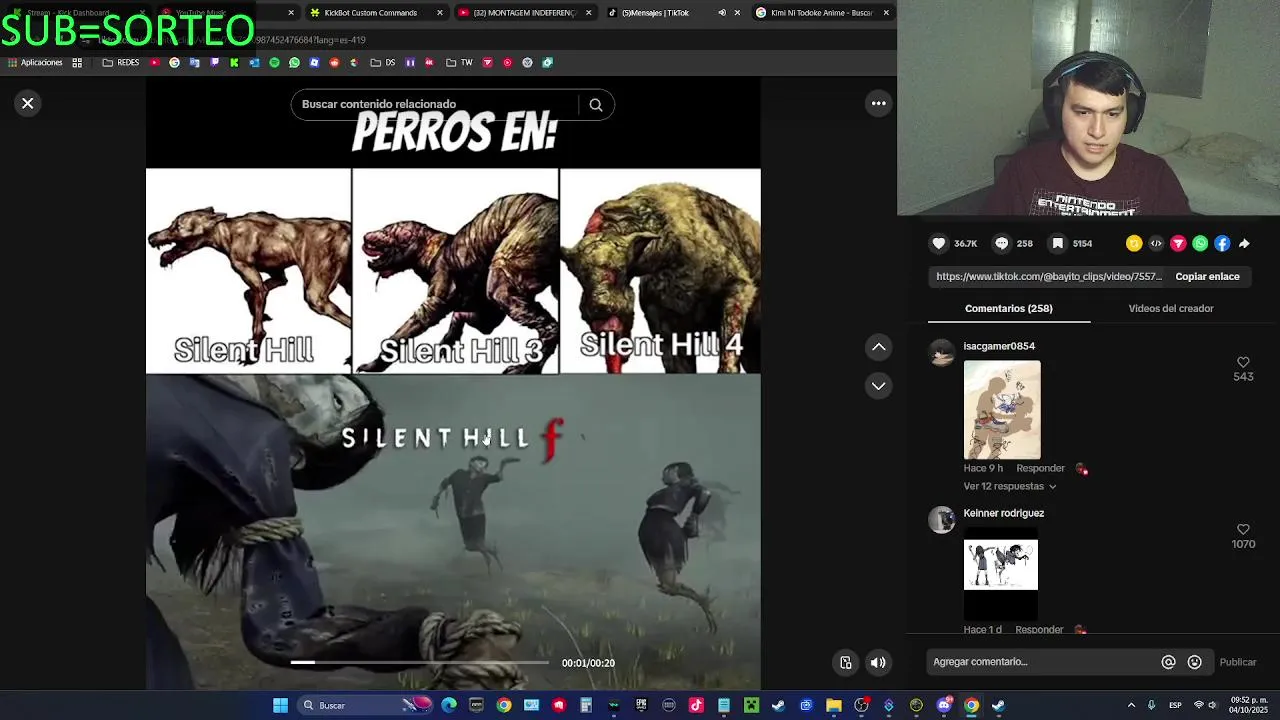
Task: Save video with bookmark icon
Action: tap(1057, 243)
